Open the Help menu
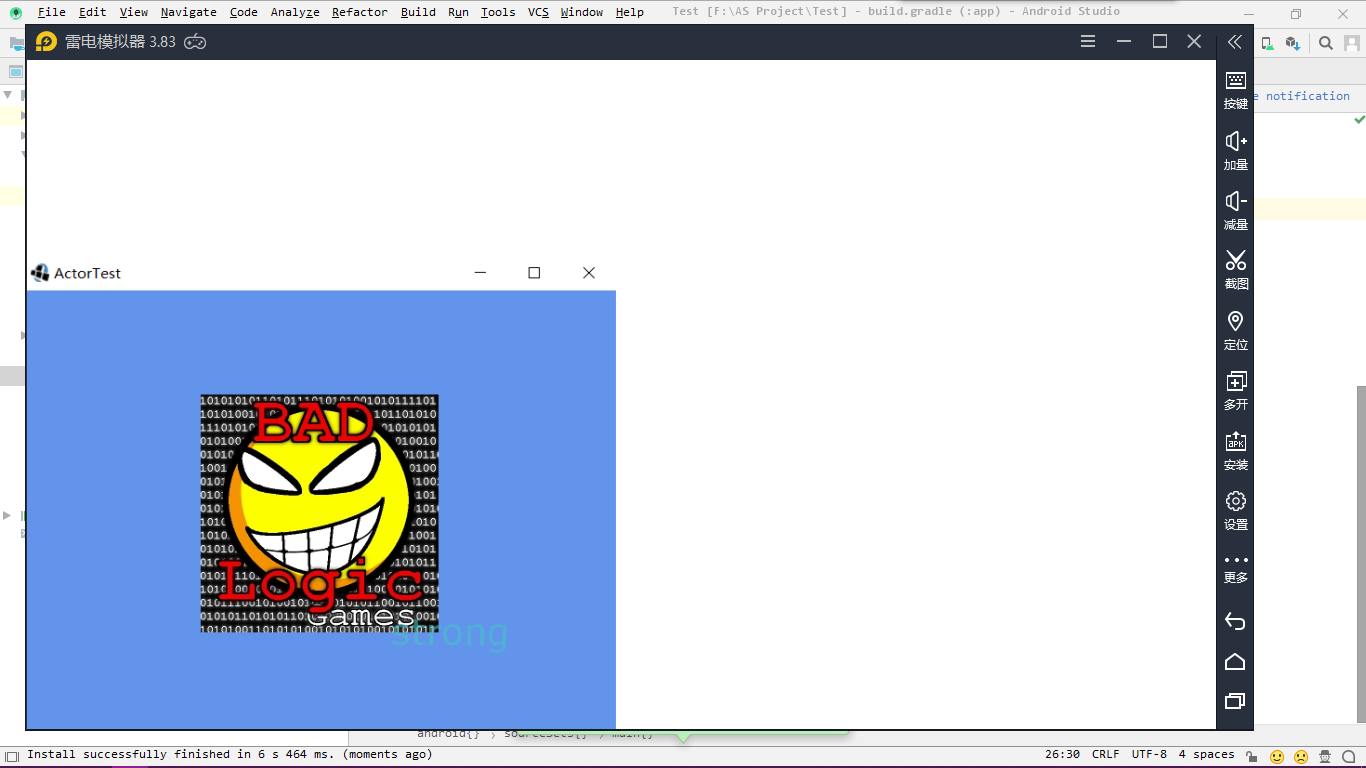The height and width of the screenshot is (768, 1366). point(629,12)
